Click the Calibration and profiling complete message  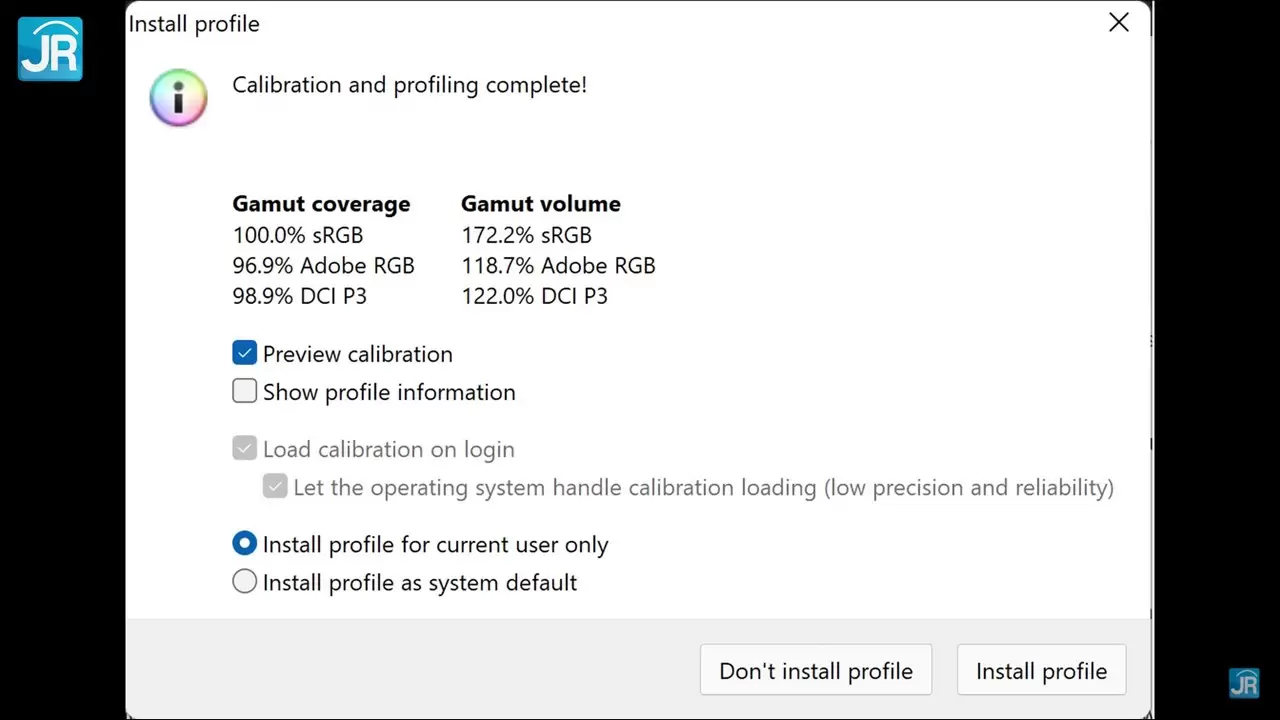click(x=409, y=85)
